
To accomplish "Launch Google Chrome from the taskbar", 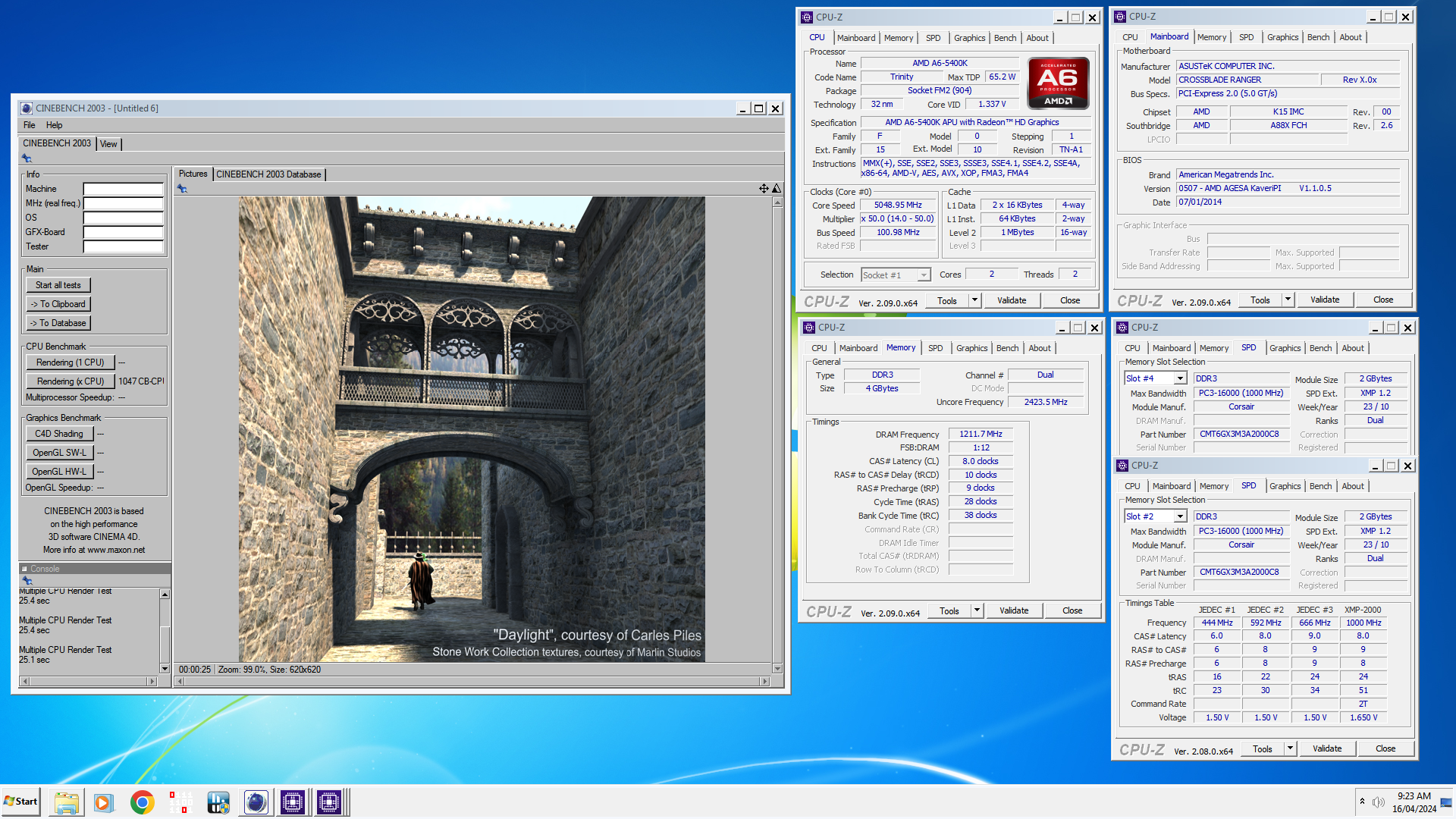I will [x=142, y=802].
